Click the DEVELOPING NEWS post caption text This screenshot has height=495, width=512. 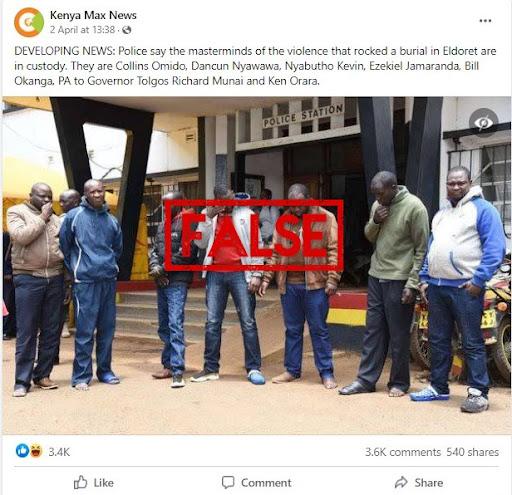[x=255, y=66]
